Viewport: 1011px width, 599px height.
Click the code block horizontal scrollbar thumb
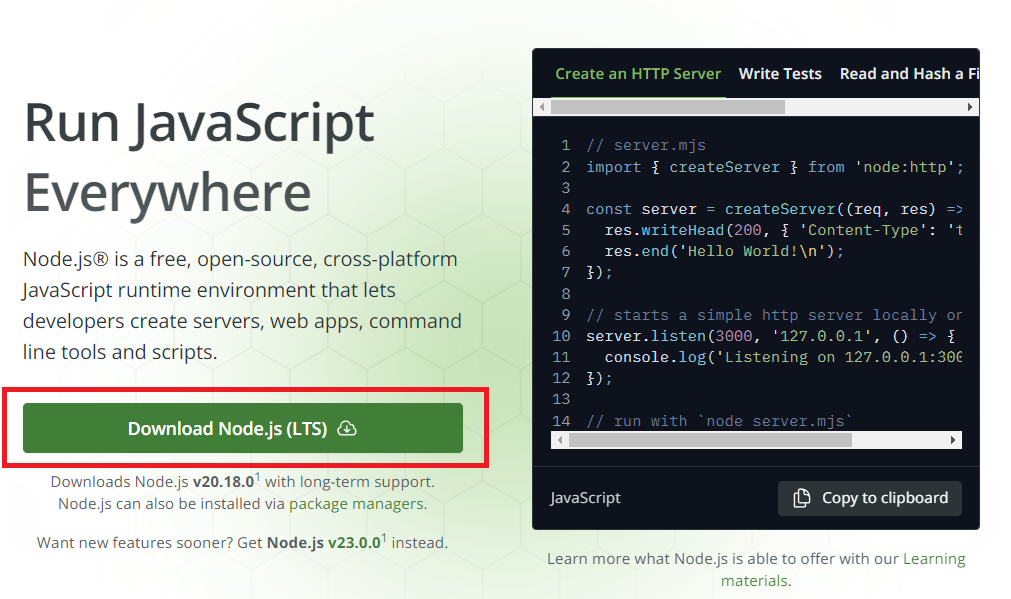point(711,440)
